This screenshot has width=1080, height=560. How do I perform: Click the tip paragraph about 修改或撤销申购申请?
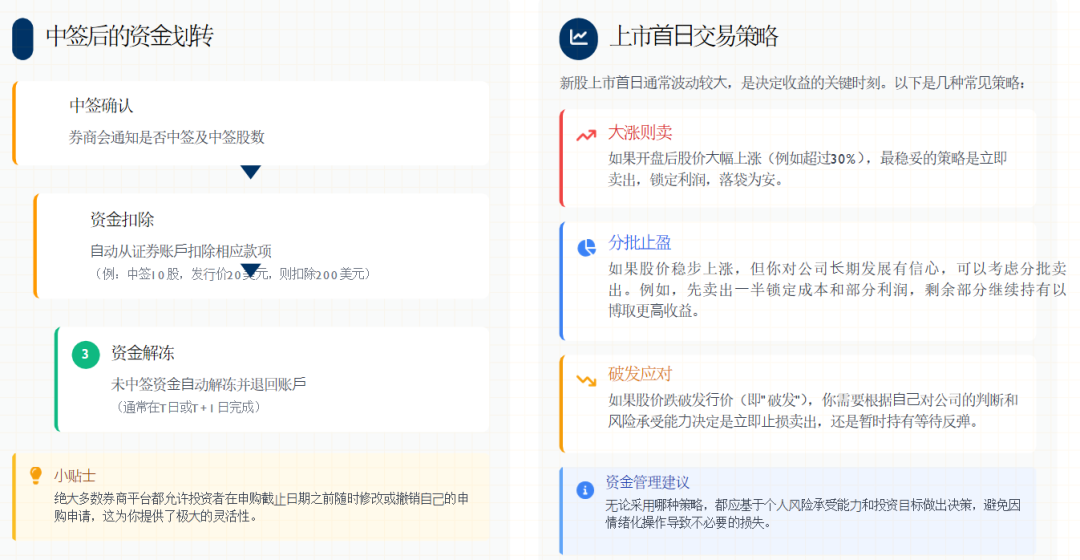262,507
